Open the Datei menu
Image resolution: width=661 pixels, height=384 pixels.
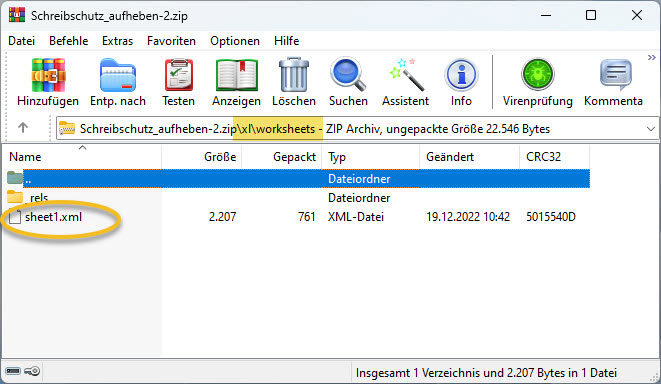[21, 41]
